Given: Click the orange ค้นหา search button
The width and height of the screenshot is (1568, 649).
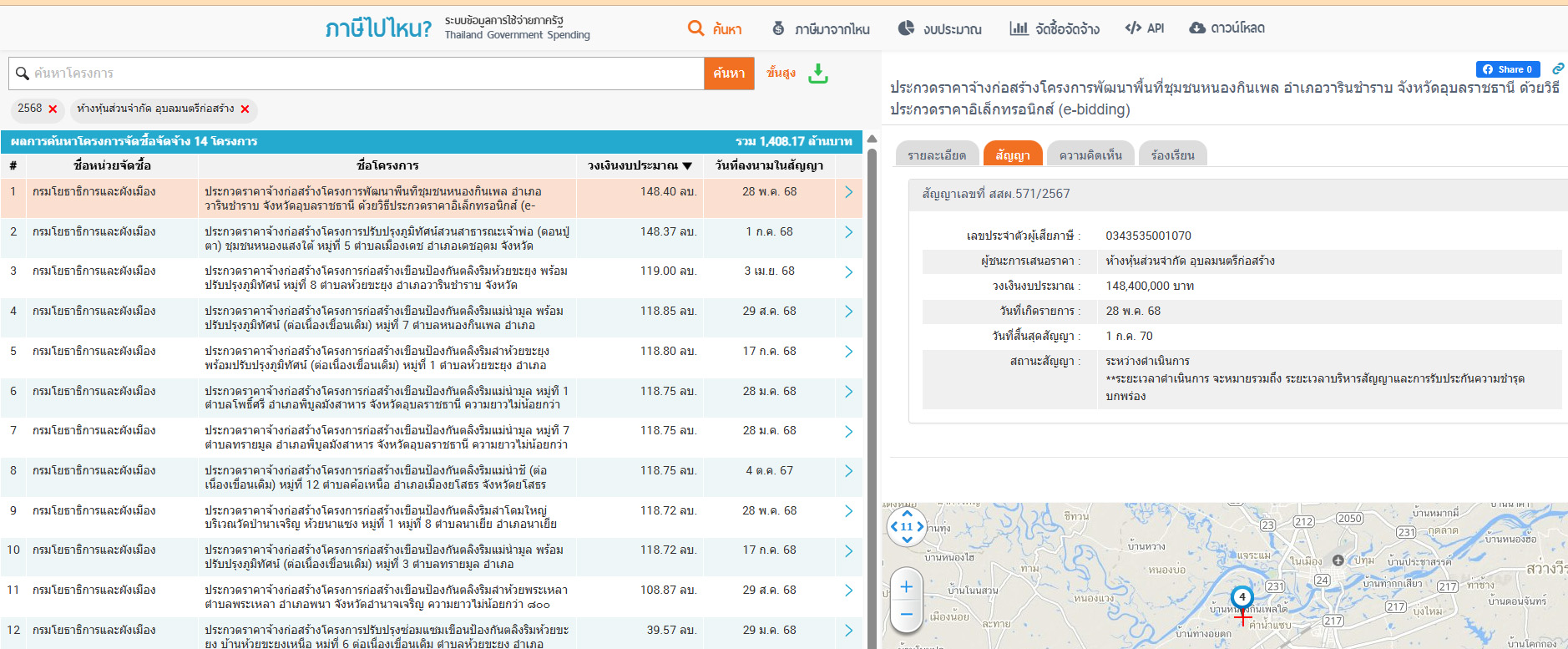Looking at the screenshot, I should (729, 74).
